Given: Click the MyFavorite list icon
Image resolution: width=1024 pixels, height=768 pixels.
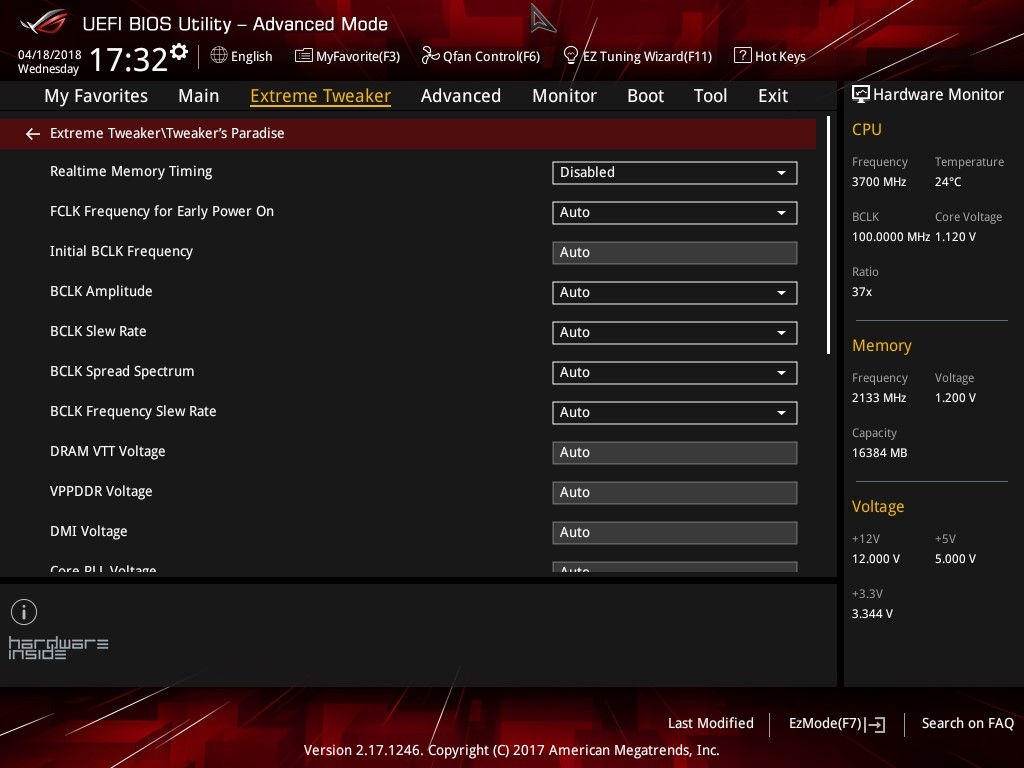Looking at the screenshot, I should tap(304, 56).
